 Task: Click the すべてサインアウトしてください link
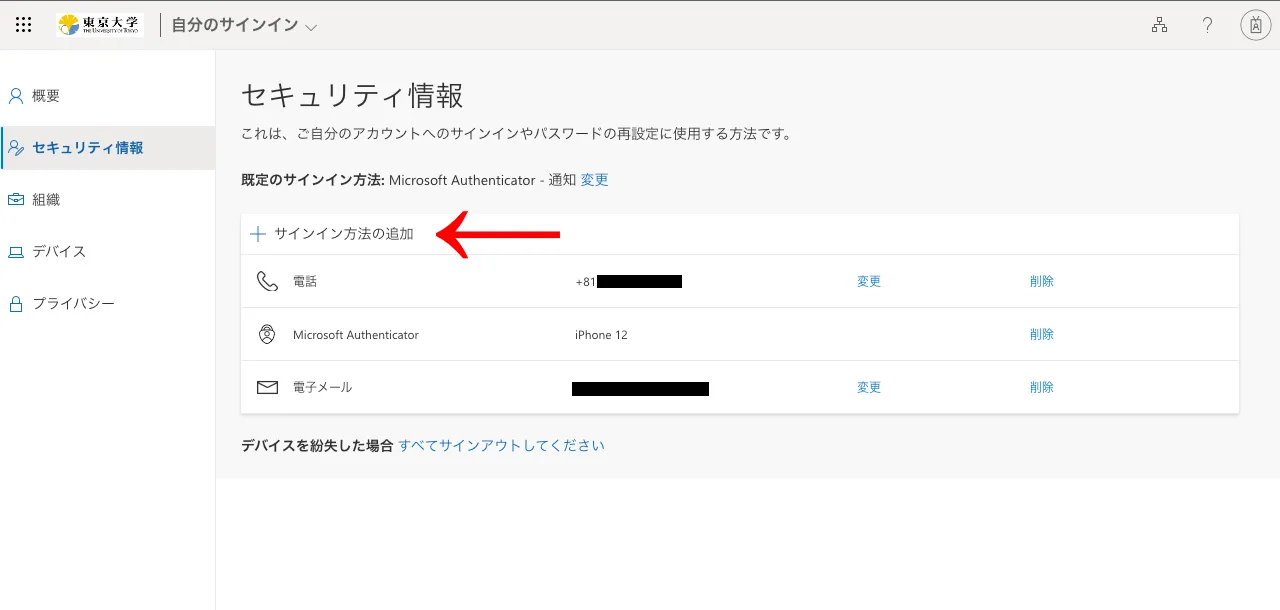[x=501, y=446]
